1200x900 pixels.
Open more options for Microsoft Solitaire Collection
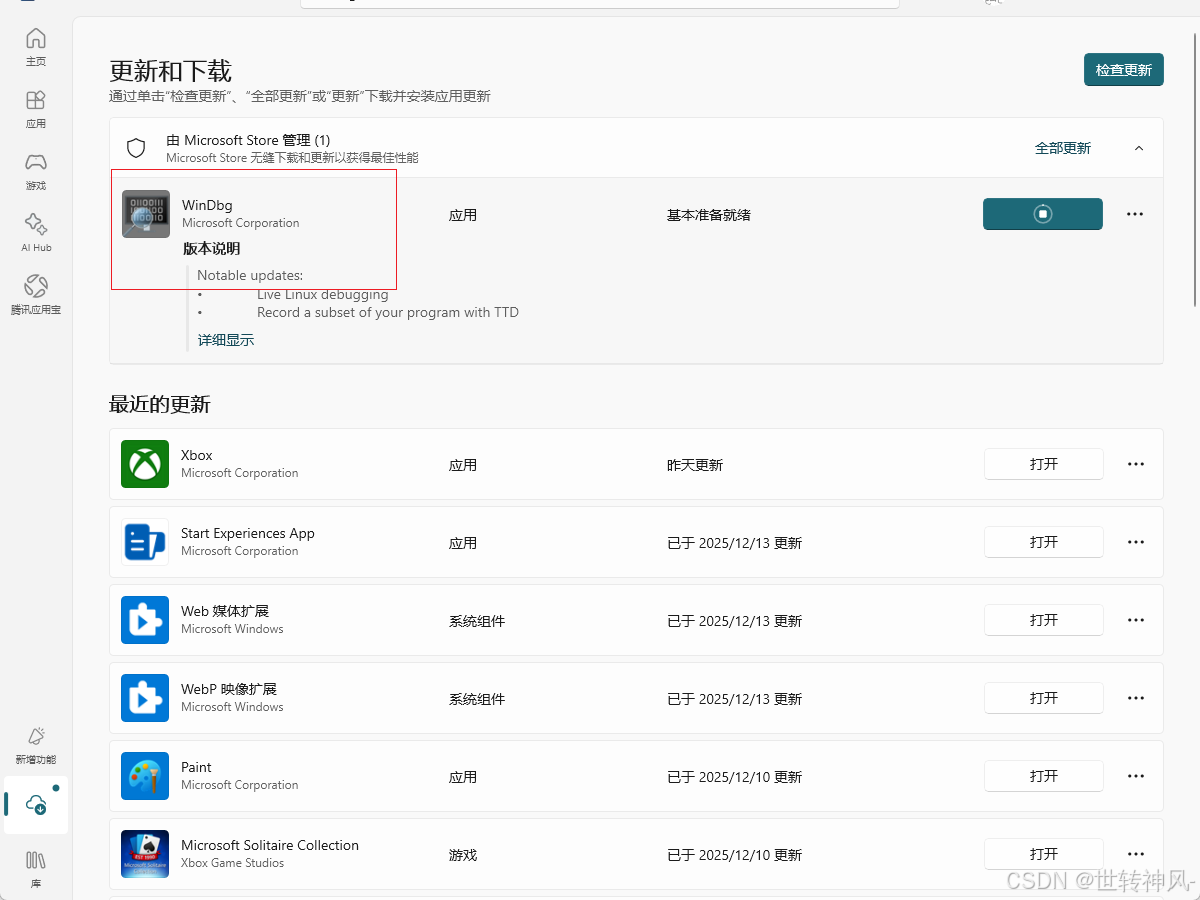[1136, 854]
